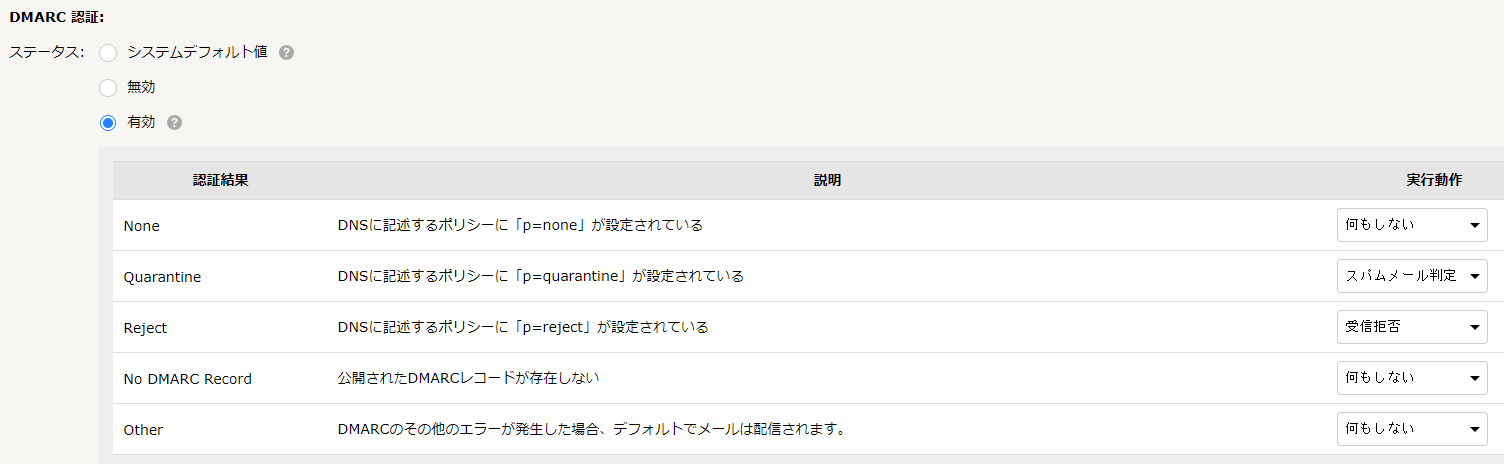Click the ステータス field label
The height and width of the screenshot is (464, 1504).
47,52
